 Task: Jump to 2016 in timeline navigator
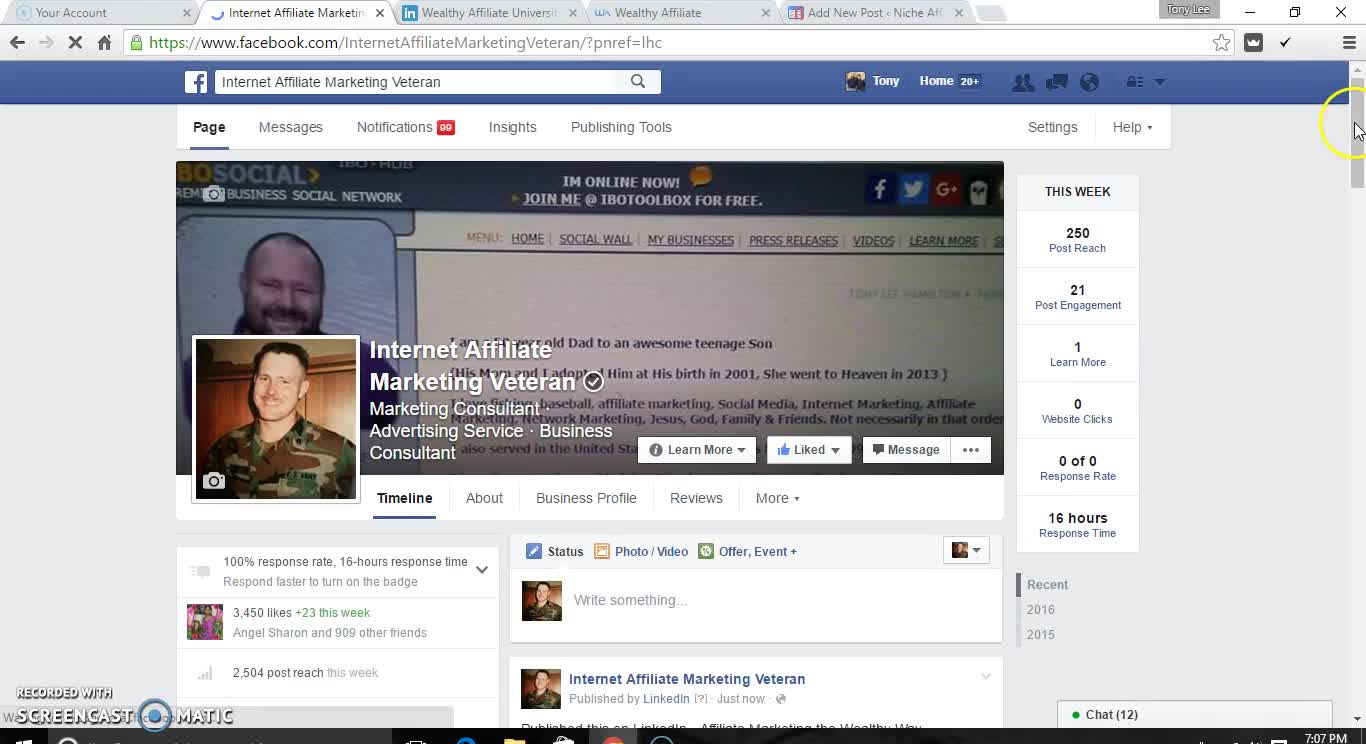point(1041,609)
